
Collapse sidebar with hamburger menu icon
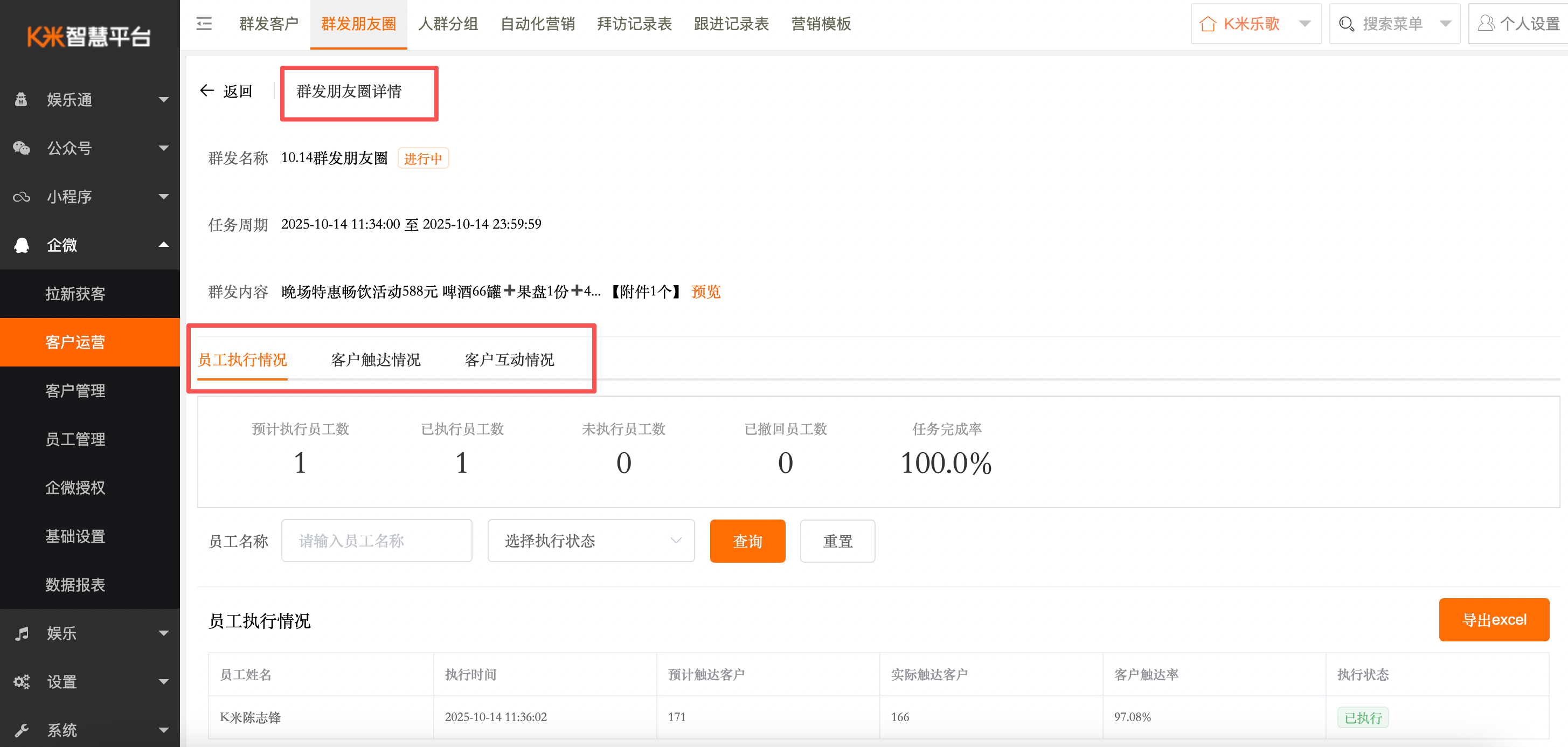tap(204, 24)
